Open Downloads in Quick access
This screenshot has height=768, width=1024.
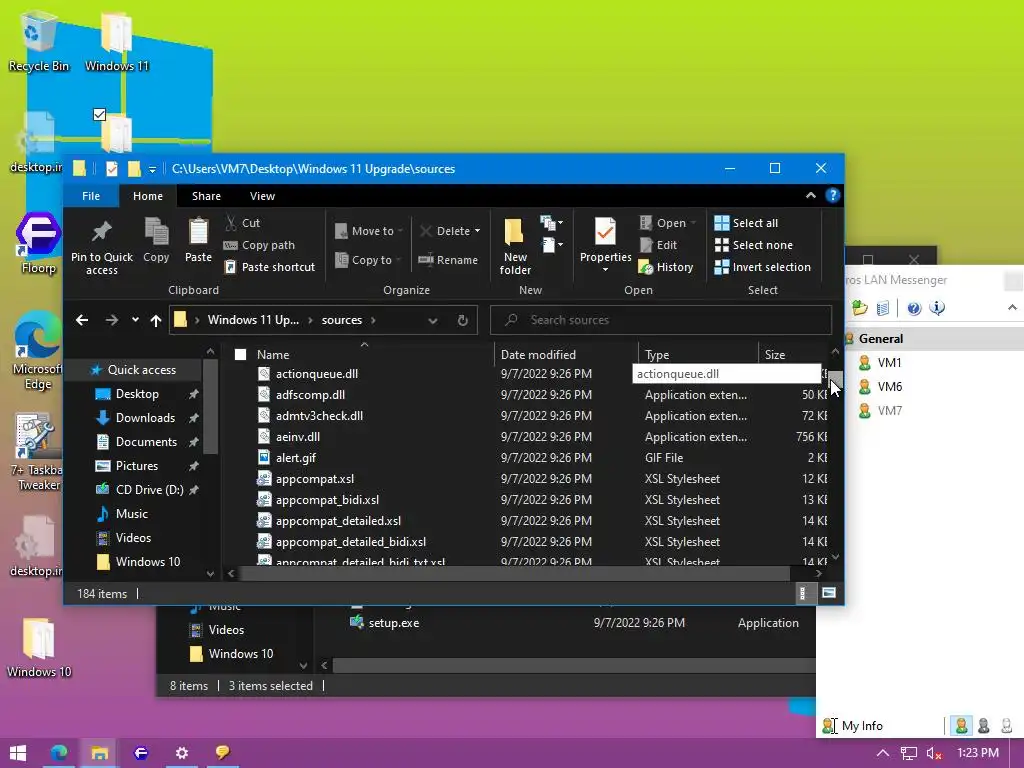145,418
